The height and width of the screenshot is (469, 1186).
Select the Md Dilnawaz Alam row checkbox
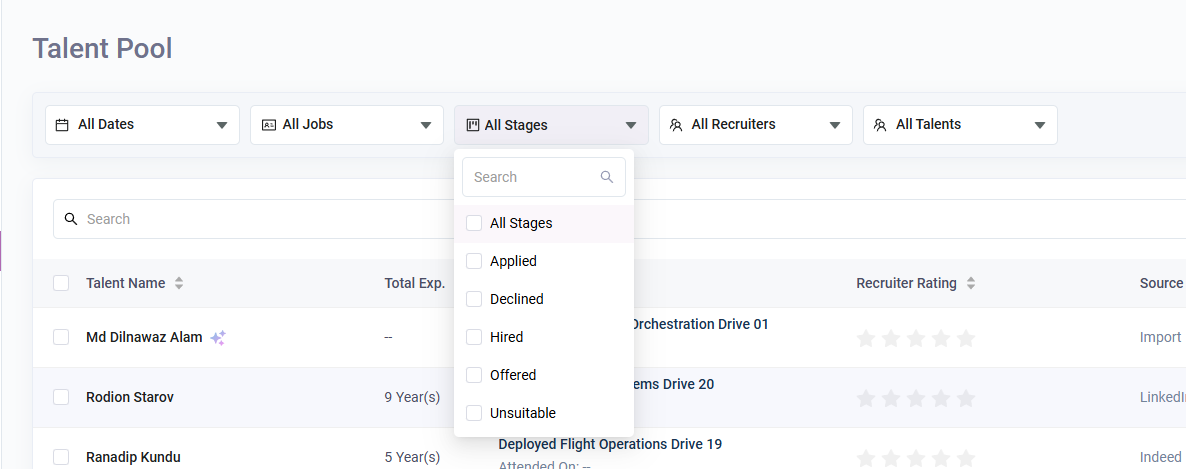point(61,337)
